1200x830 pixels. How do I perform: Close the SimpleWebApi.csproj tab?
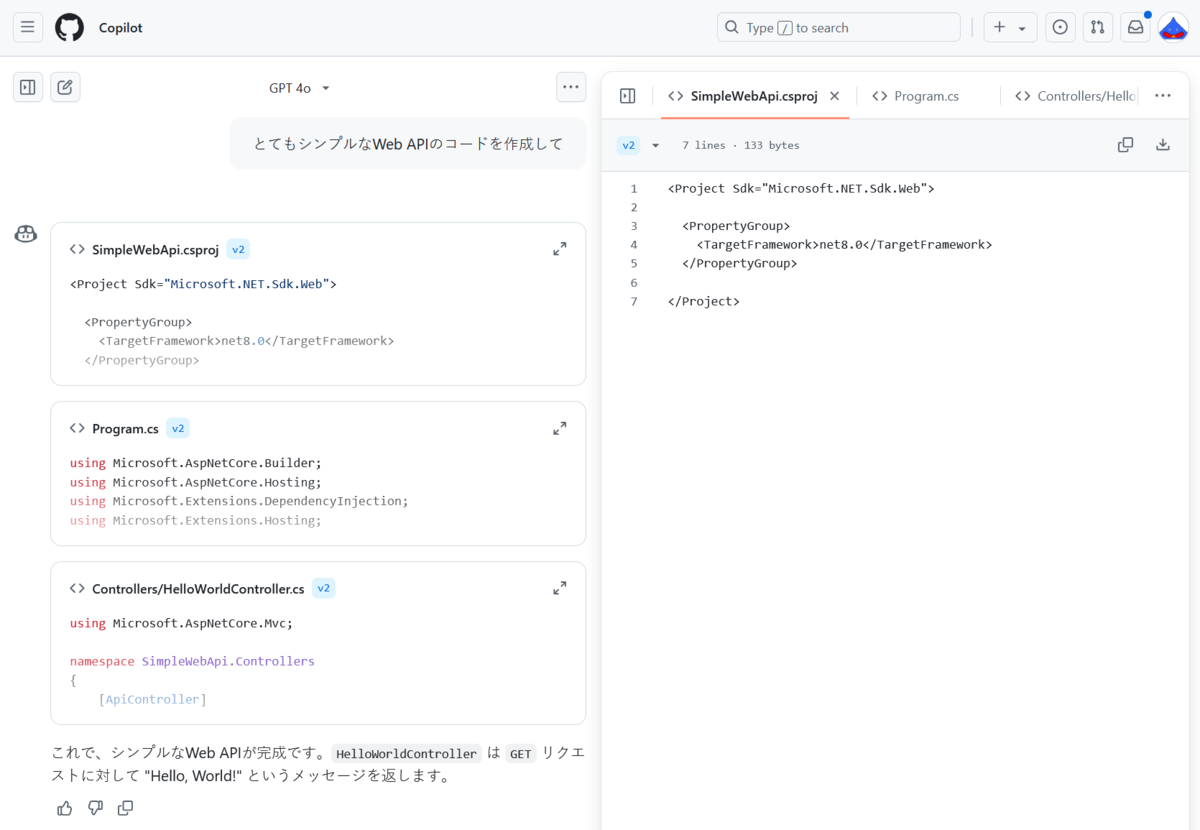(x=835, y=96)
